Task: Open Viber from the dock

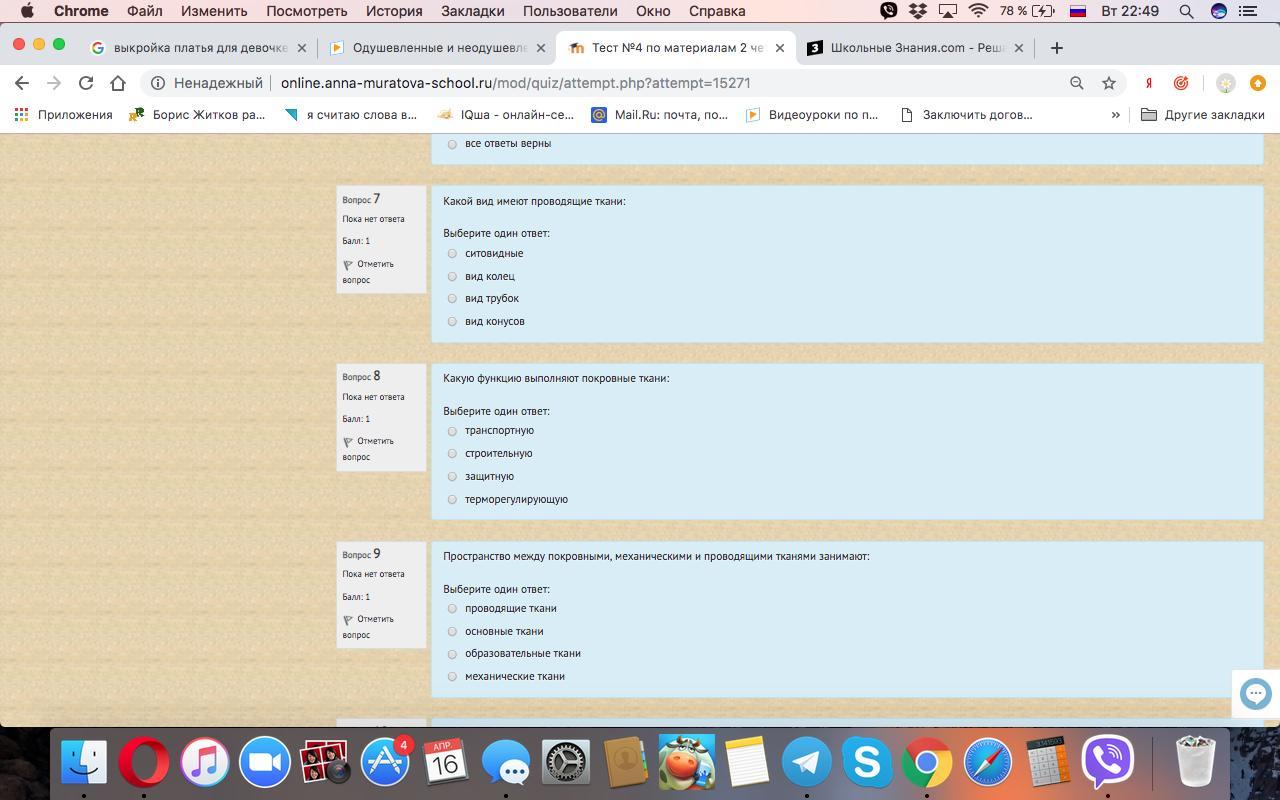Action: (x=1107, y=763)
